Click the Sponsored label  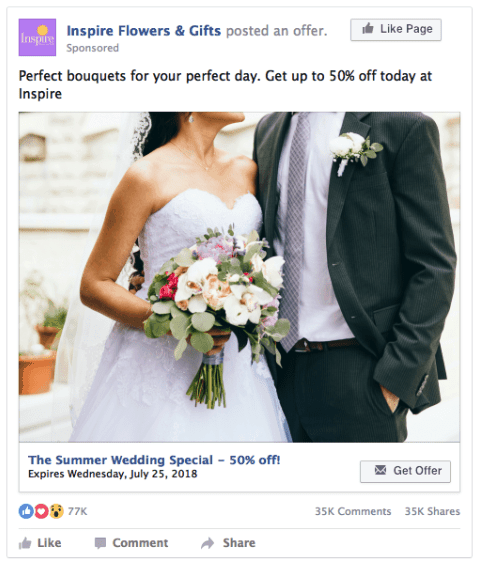coord(93,48)
